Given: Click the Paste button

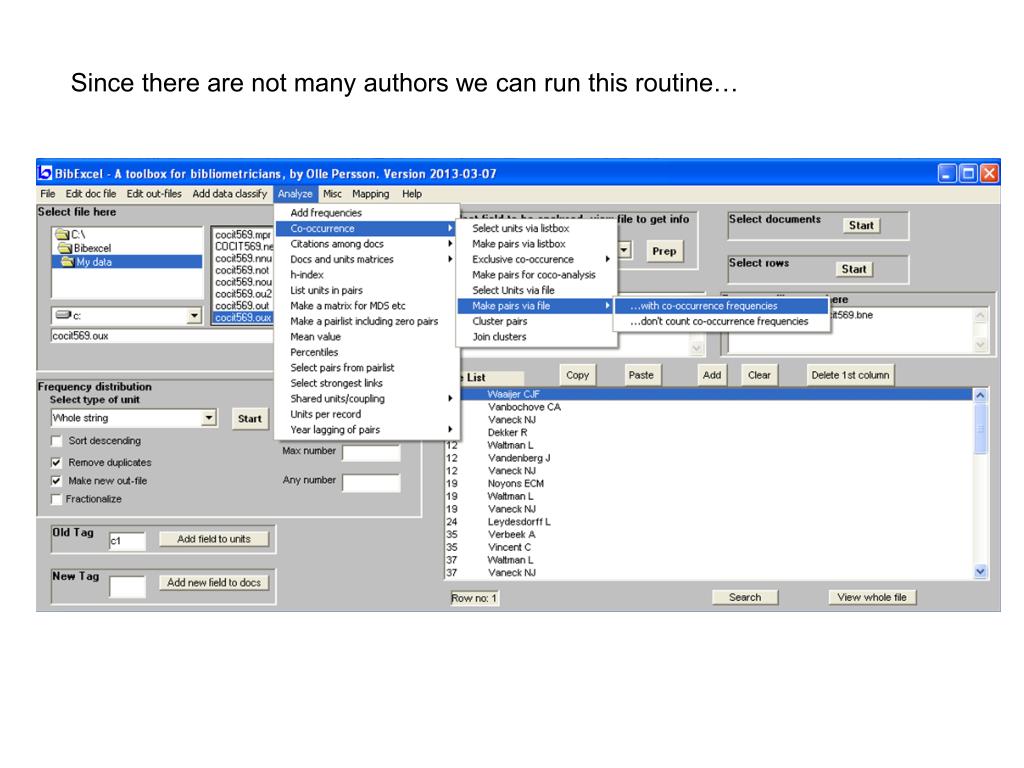Looking at the screenshot, I should pyautogui.click(x=641, y=375).
